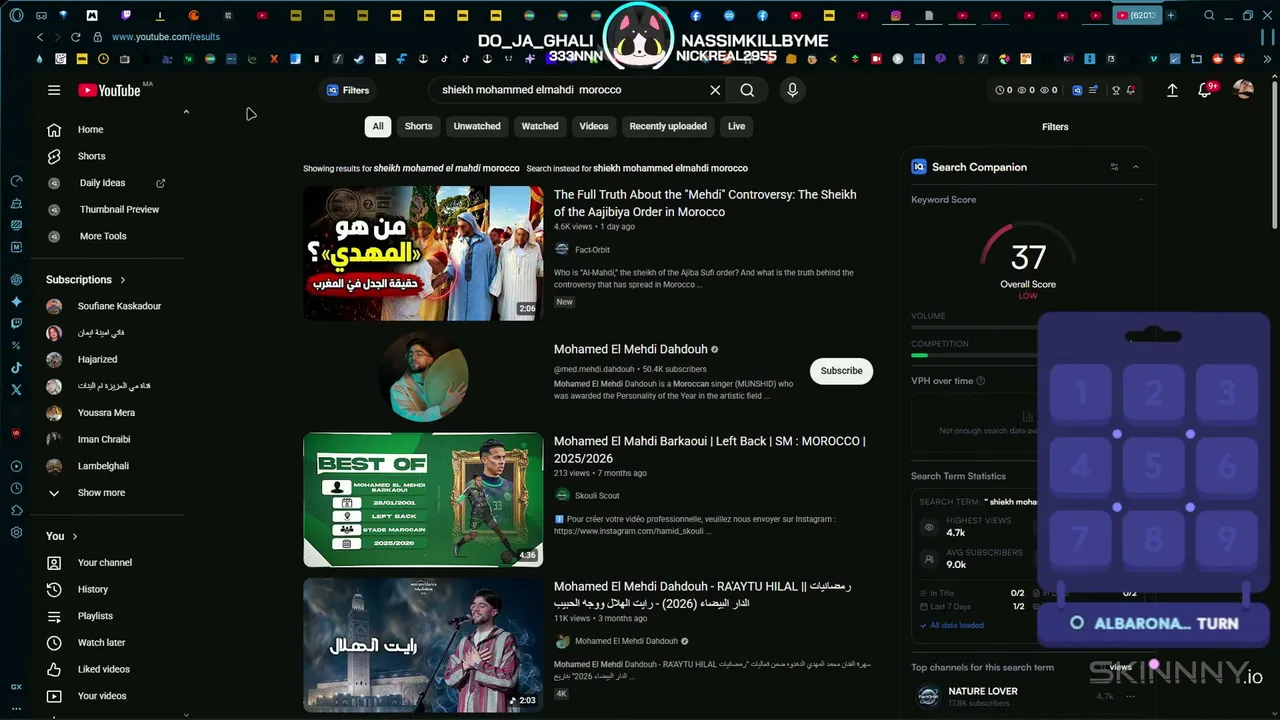
Task: Click the IQ icon in the top stats bar
Action: click(x=1077, y=90)
